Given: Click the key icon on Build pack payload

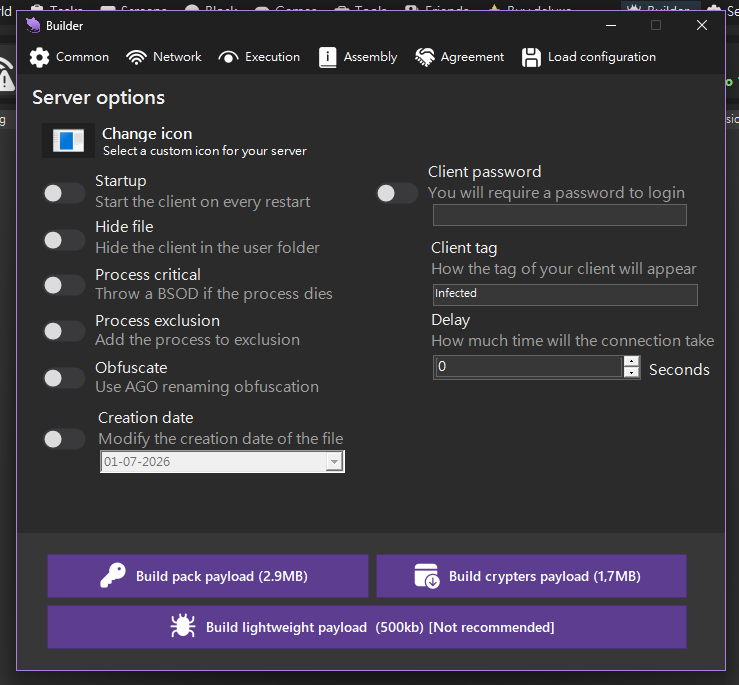Looking at the screenshot, I should pyautogui.click(x=113, y=576).
